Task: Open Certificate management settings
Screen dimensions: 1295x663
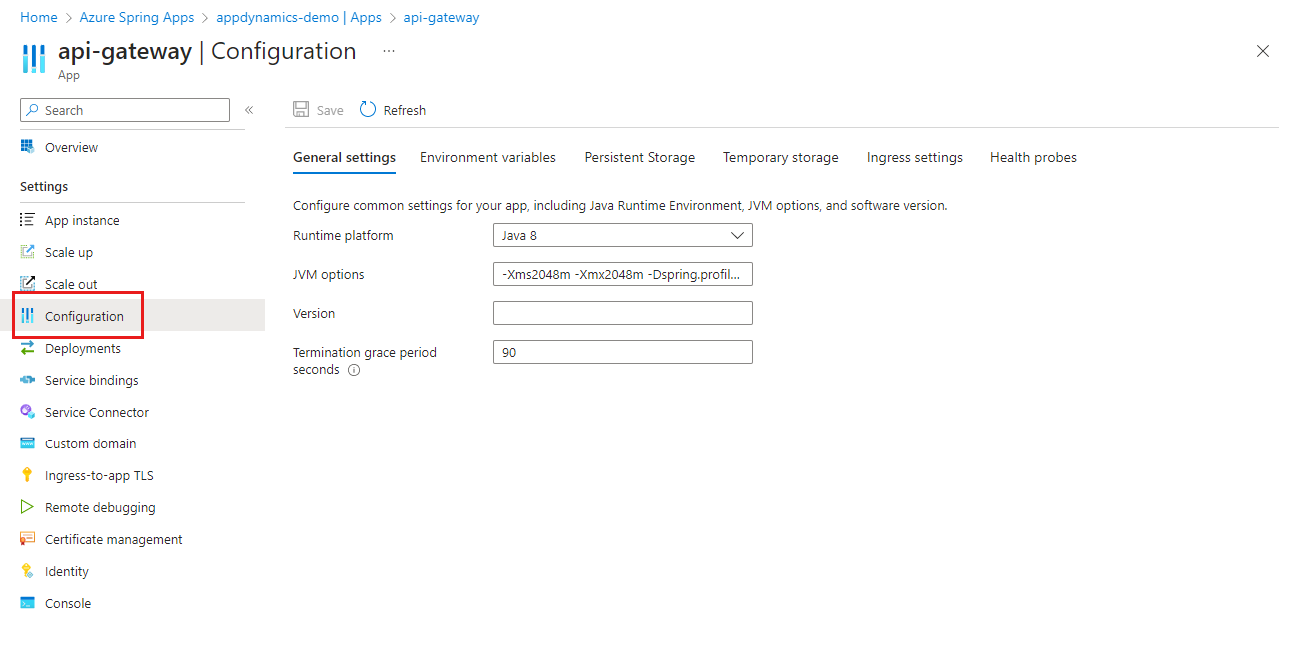Action: [x=113, y=539]
